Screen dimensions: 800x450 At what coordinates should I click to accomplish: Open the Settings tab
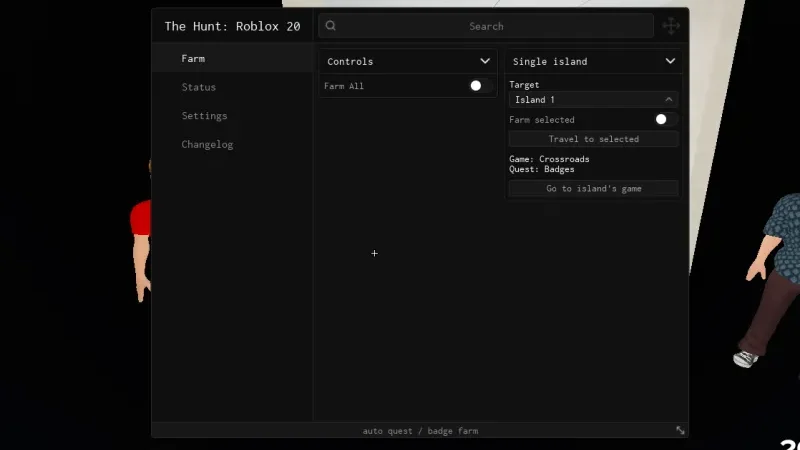[233, 116]
